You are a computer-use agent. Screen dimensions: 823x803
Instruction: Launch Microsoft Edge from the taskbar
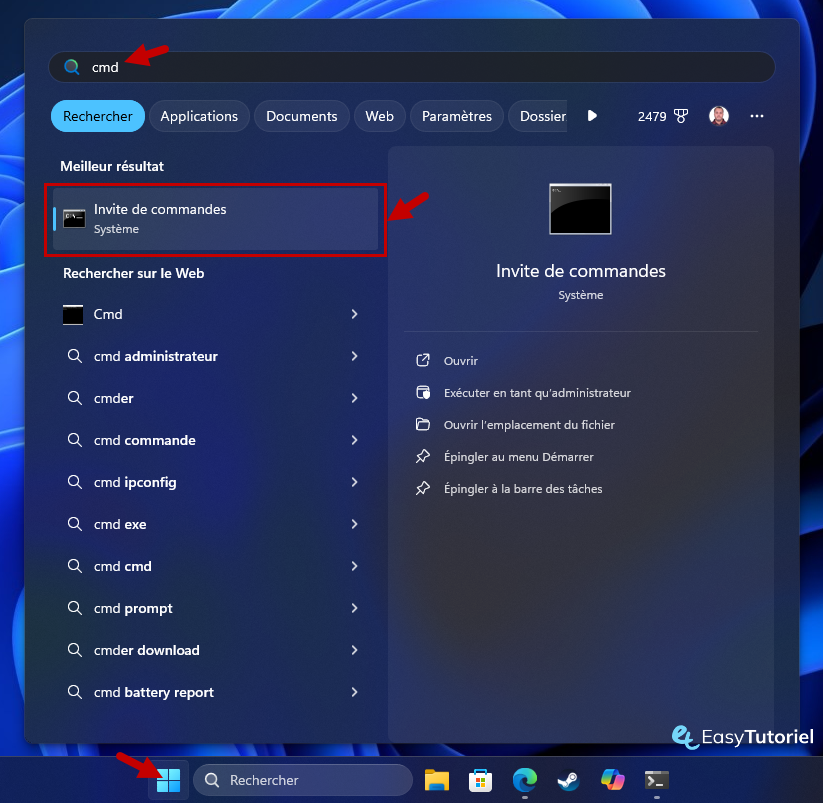point(524,780)
